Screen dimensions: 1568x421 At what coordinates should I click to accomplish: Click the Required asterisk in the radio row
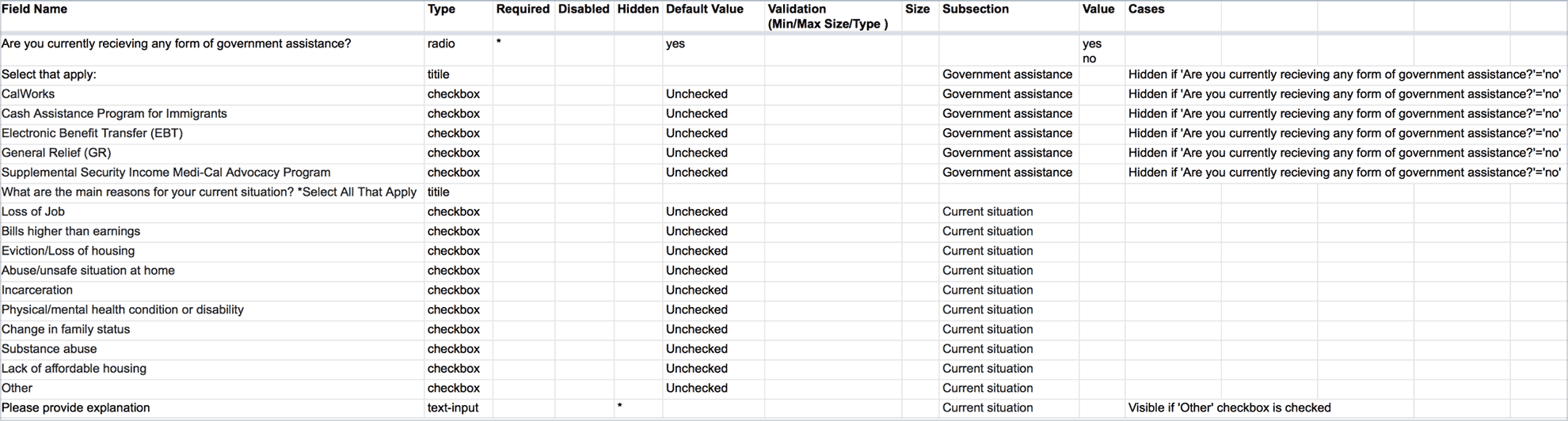[499, 43]
